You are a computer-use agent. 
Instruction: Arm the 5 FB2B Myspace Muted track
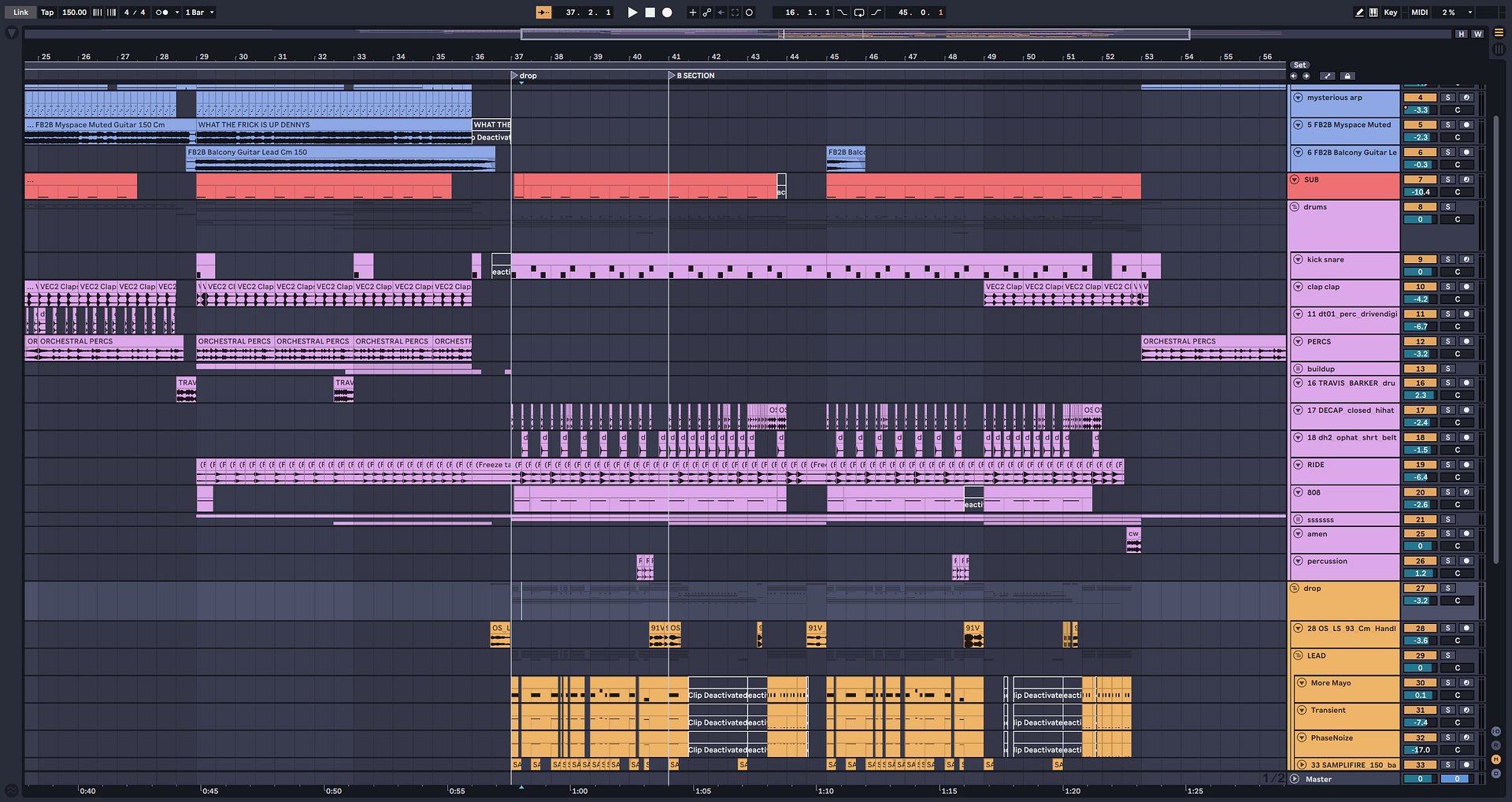click(x=1466, y=124)
